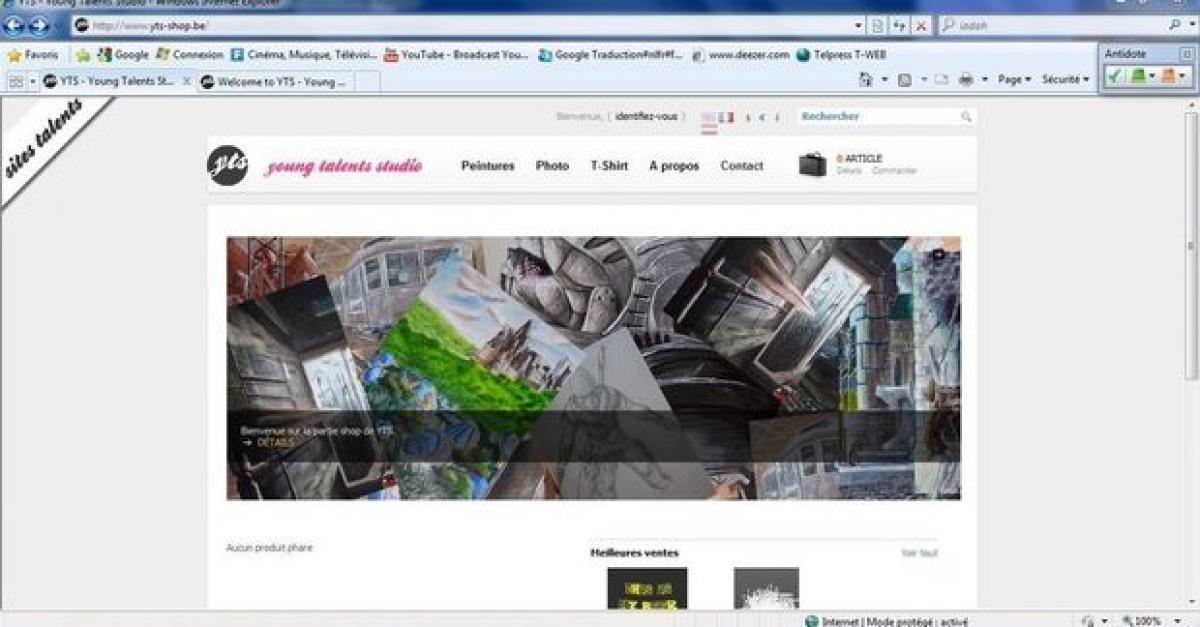1200x627 pixels.
Task: Click the Voir tout link
Action: click(x=920, y=553)
